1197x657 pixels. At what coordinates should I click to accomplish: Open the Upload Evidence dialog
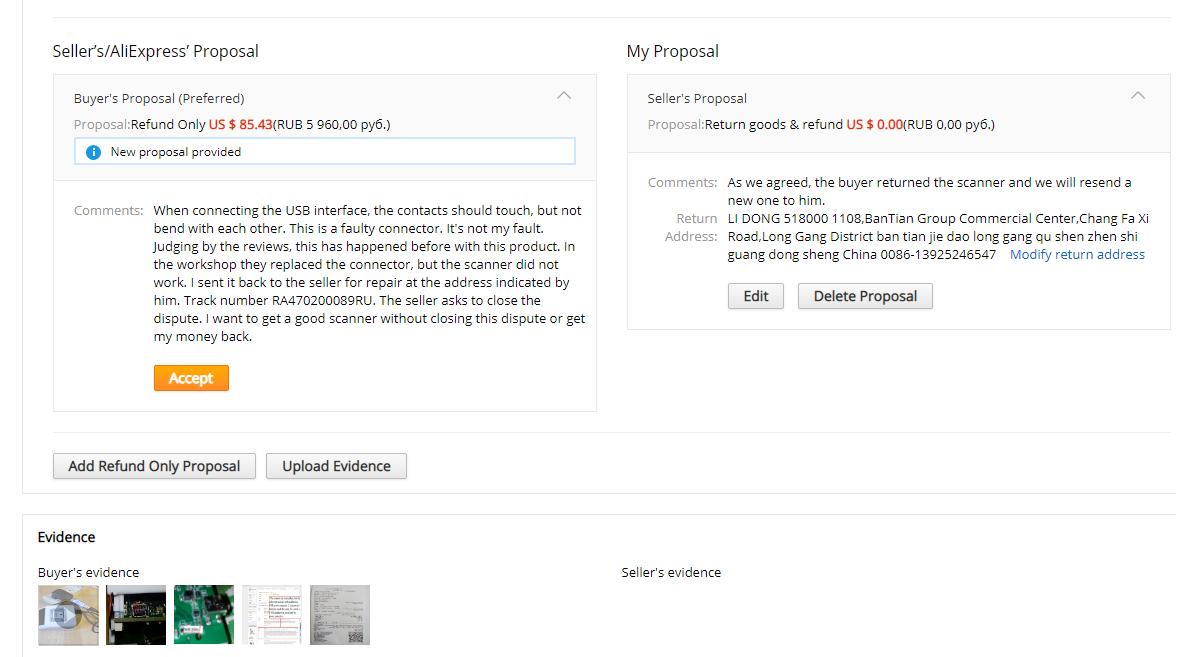336,466
